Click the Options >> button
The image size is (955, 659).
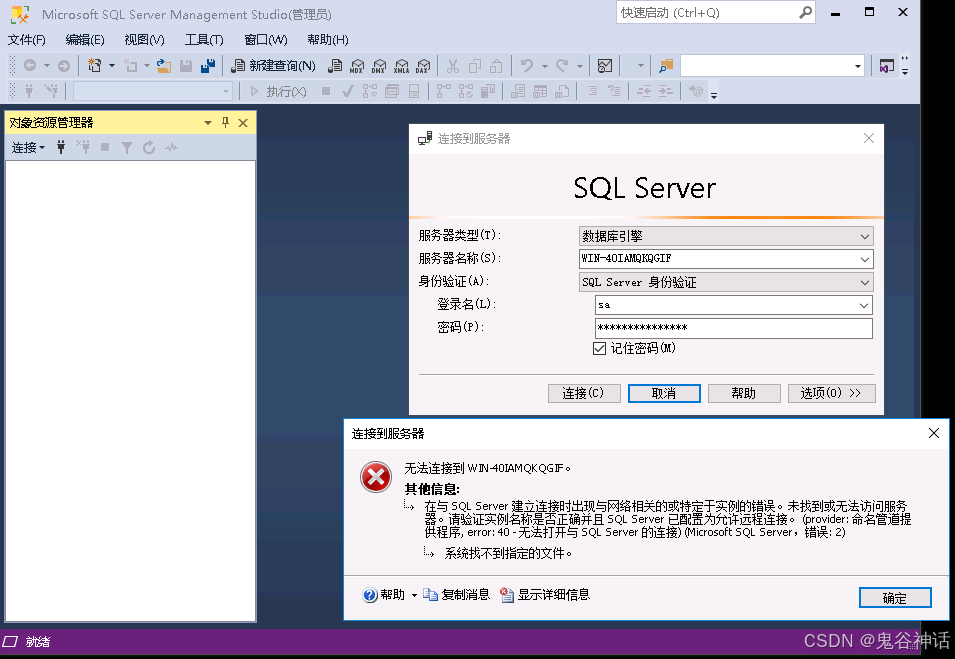[831, 393]
